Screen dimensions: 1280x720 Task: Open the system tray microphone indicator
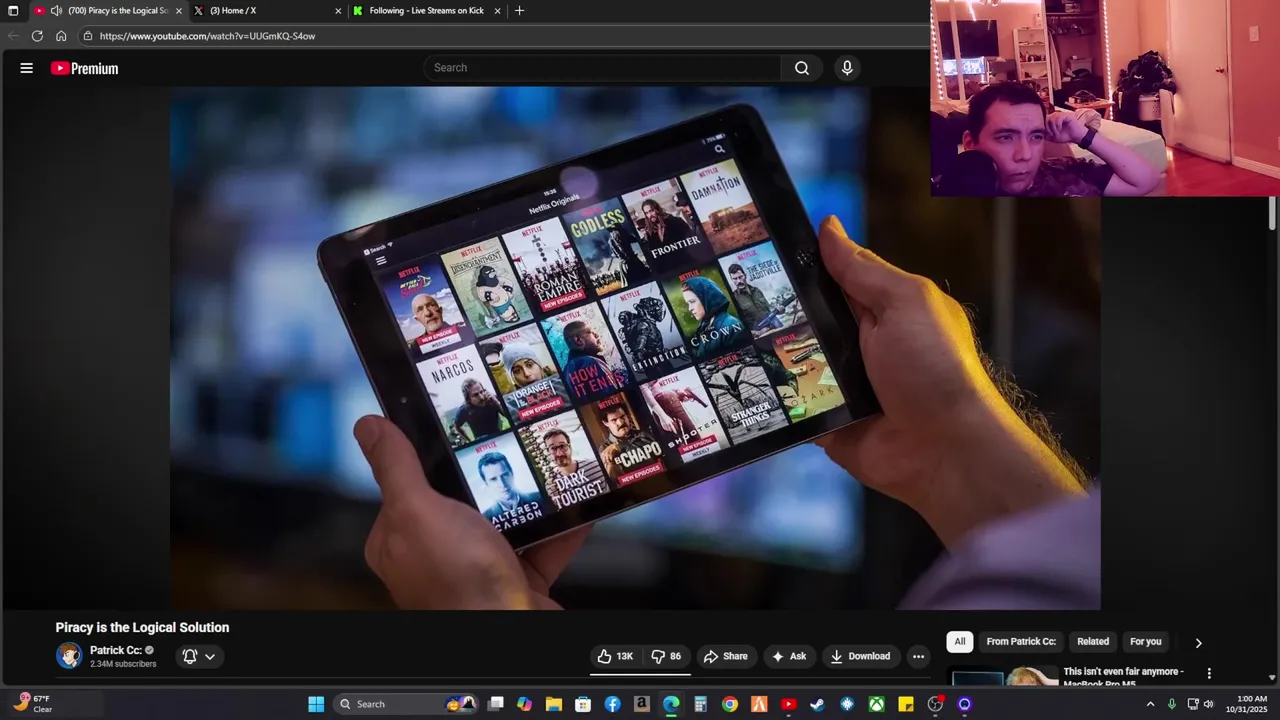1172,704
